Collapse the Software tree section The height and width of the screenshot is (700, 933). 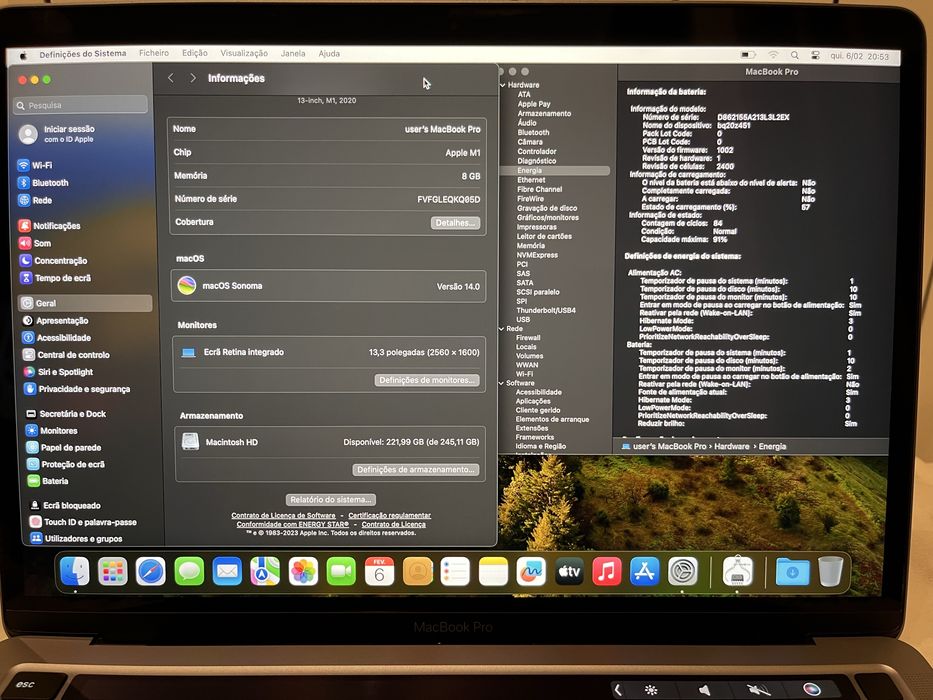pyautogui.click(x=501, y=383)
